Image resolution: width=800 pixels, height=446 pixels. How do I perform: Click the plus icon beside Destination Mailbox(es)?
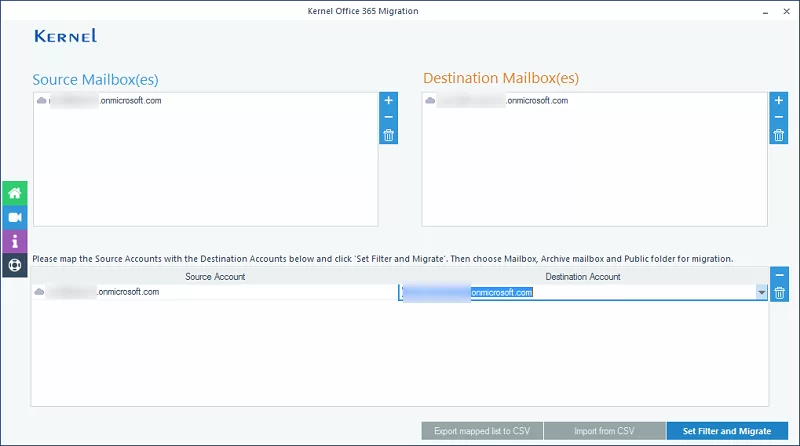(779, 100)
